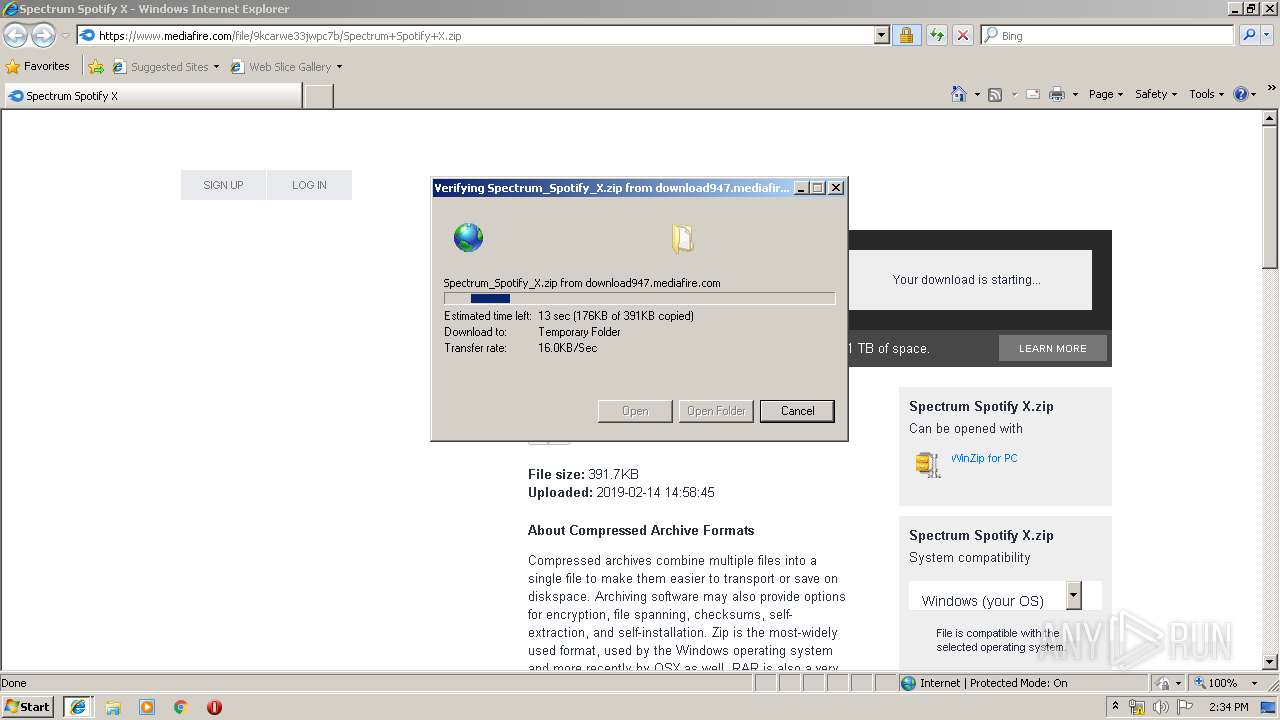Image resolution: width=1280 pixels, height=720 pixels.
Task: Launch Google Chrome from taskbar
Action: click(181, 706)
